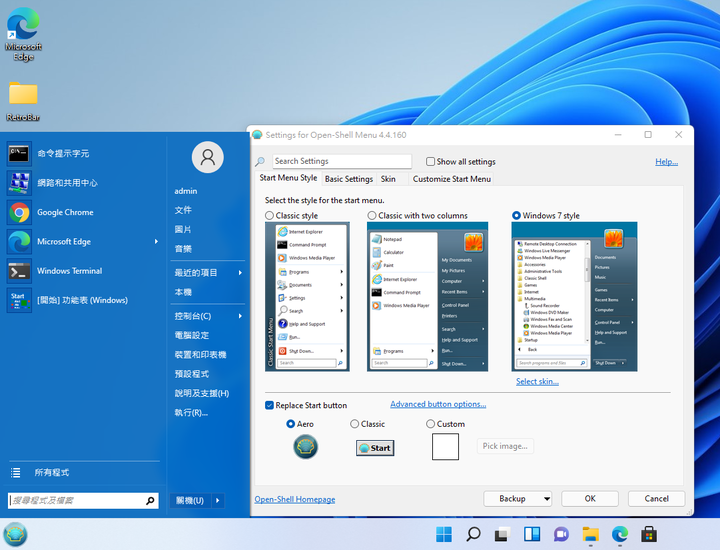The width and height of the screenshot is (720, 550).
Task: Click the Windows 7 style preview thumbnail
Action: pos(574,297)
